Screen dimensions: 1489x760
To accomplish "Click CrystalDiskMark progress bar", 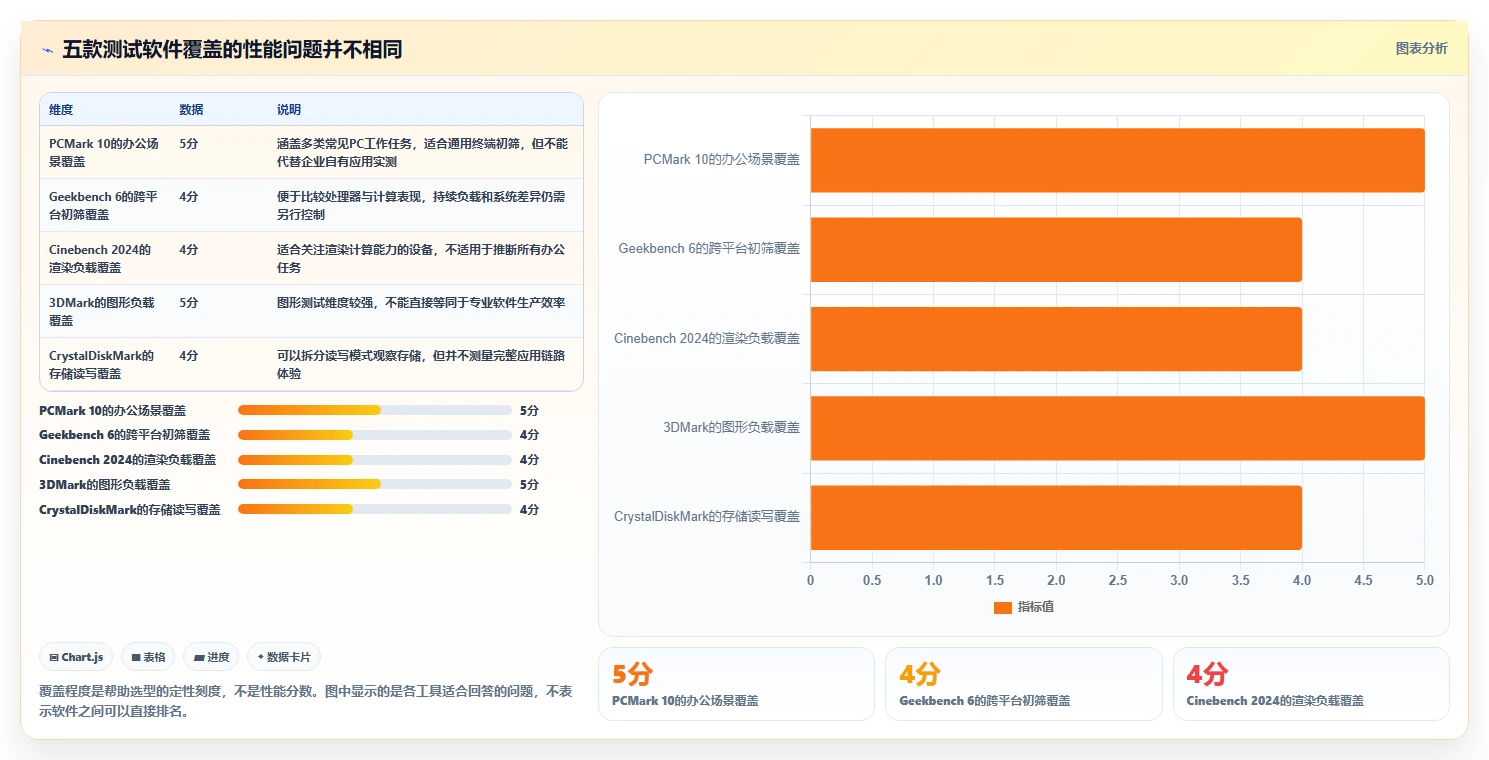I will (375, 509).
